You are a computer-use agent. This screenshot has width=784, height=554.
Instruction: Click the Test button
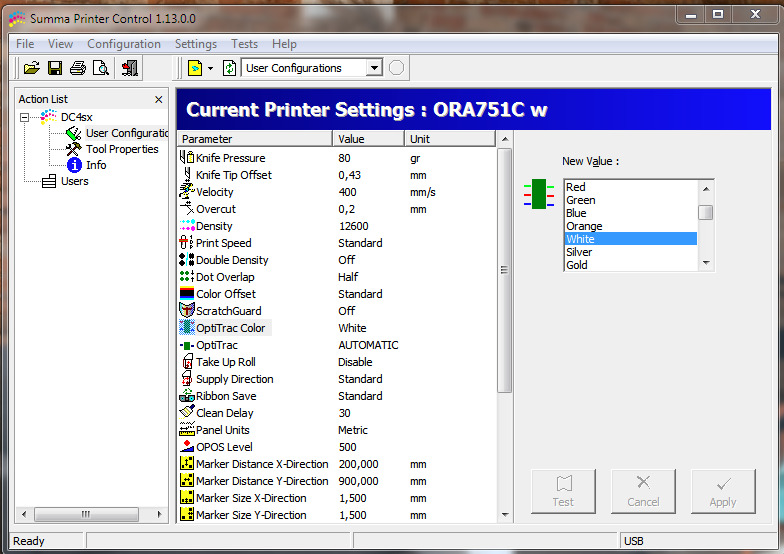coord(564,492)
